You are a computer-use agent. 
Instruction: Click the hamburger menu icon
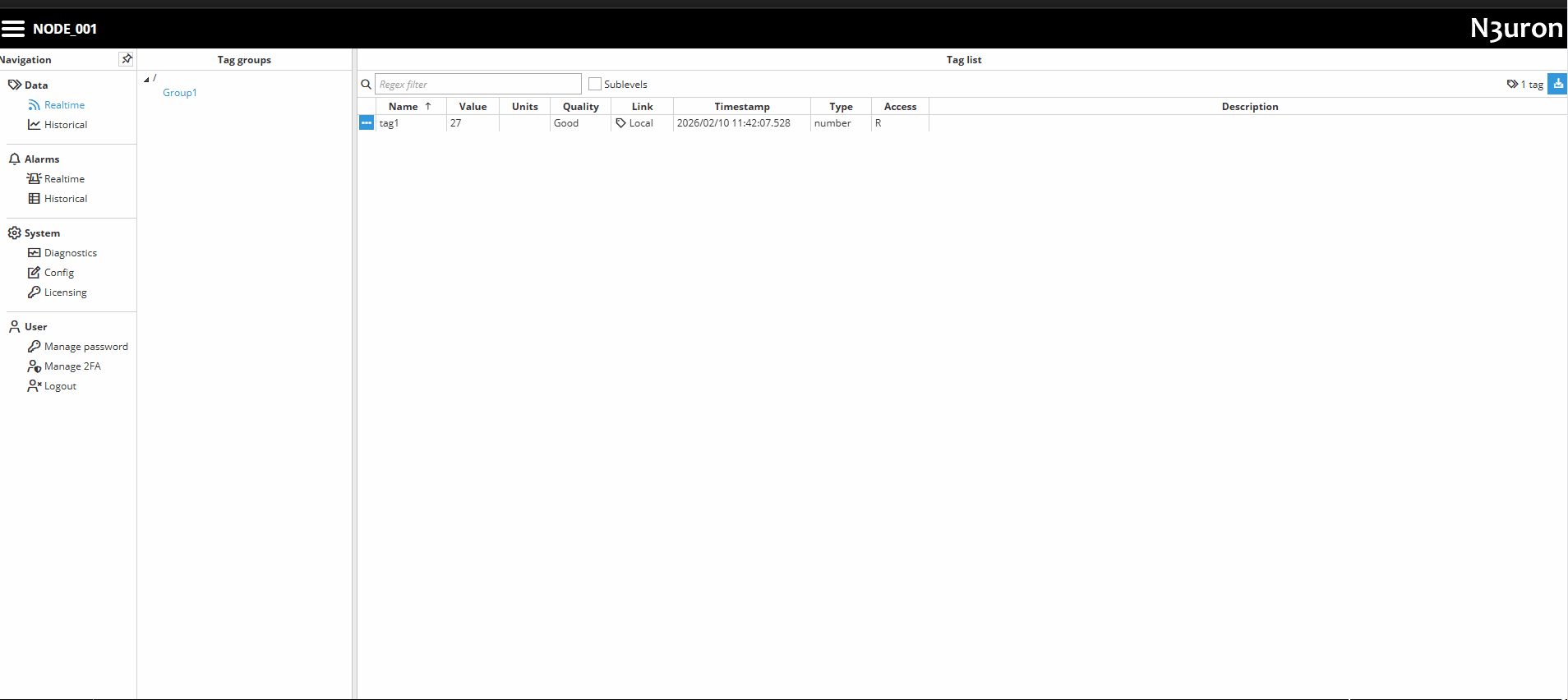pos(13,29)
